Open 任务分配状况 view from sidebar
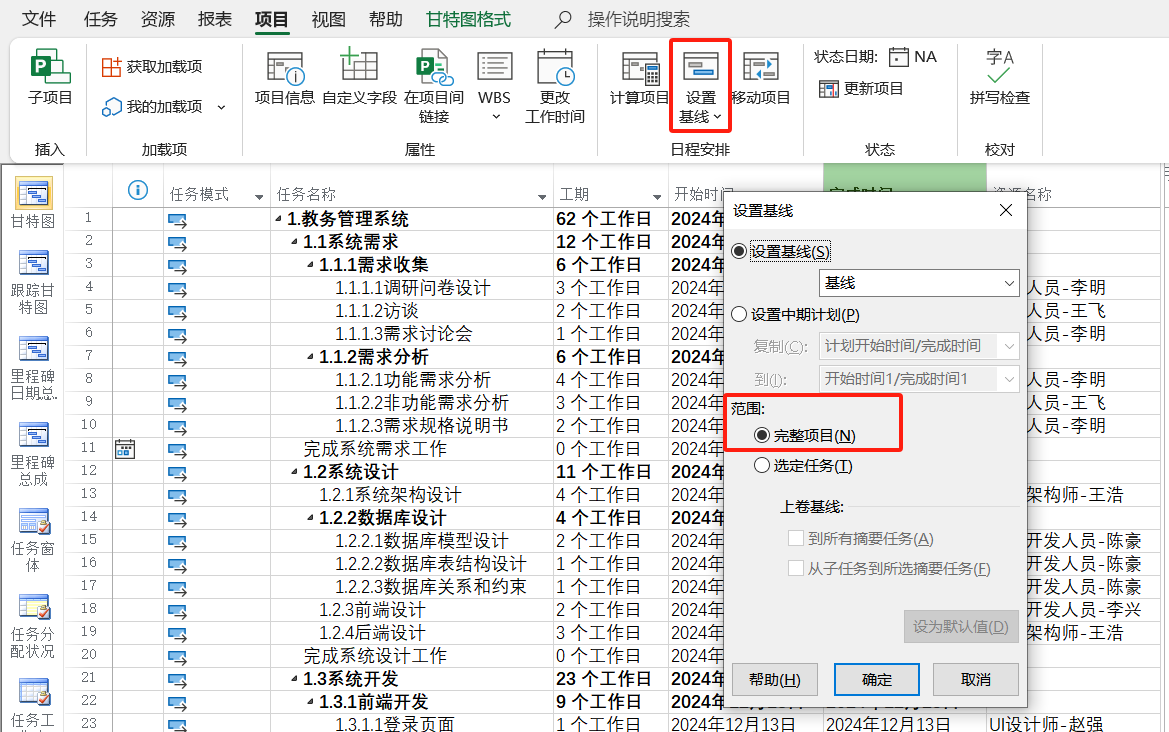Viewport: 1169px width, 732px height. coord(33,626)
